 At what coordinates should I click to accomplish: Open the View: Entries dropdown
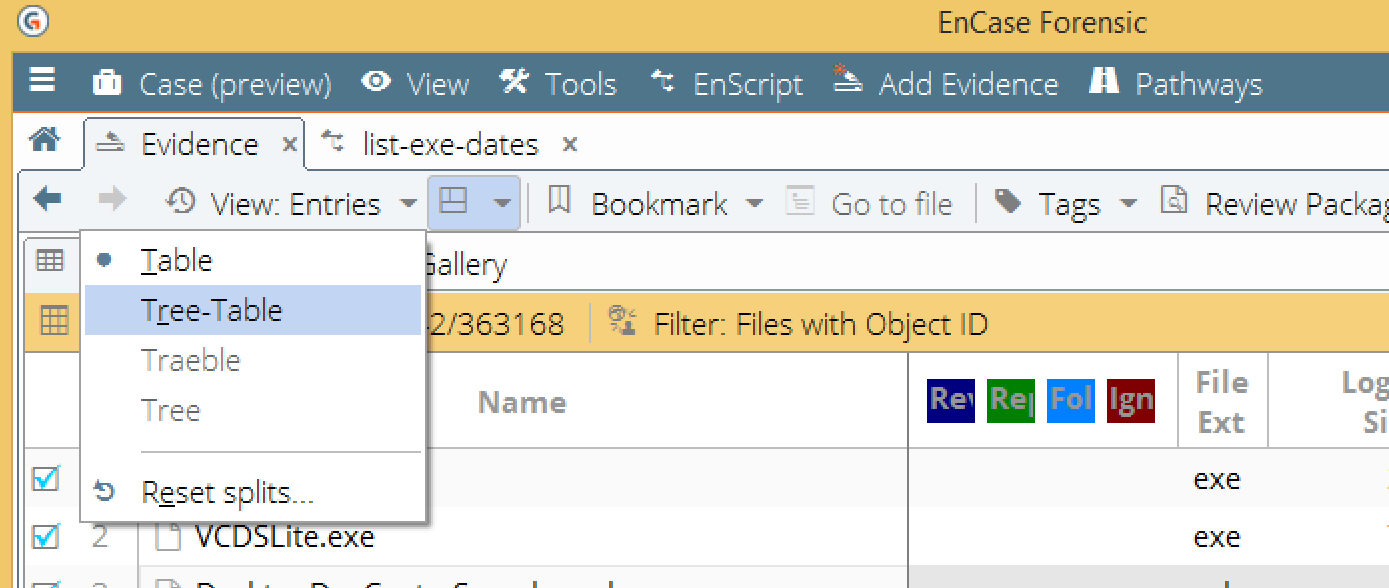291,204
